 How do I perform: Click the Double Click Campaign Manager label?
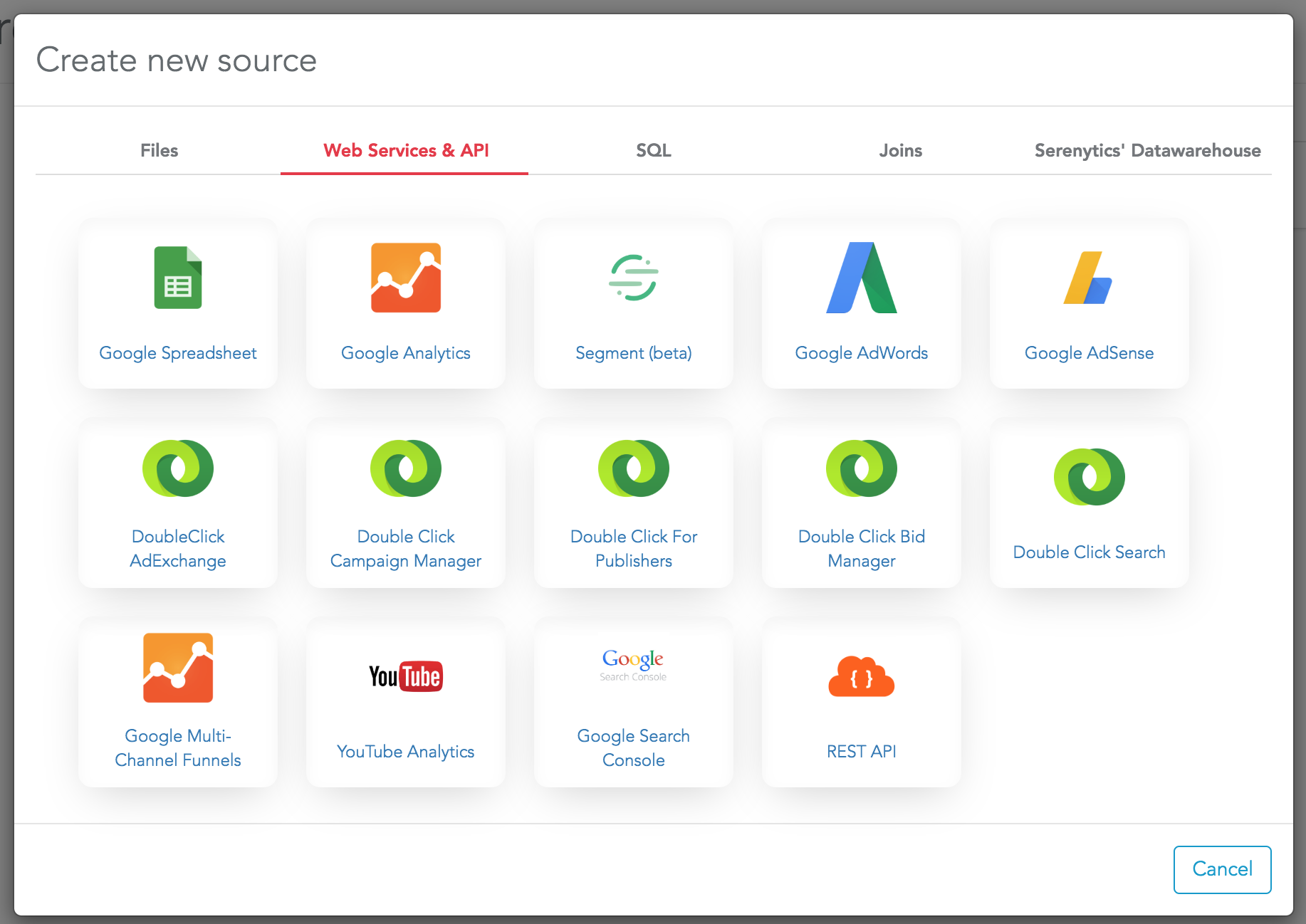coord(406,549)
